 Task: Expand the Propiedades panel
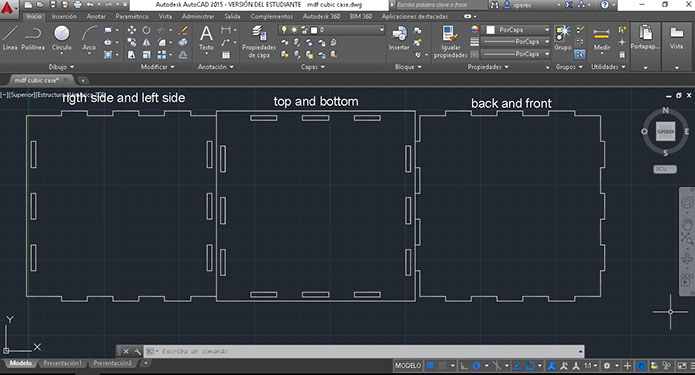click(x=488, y=67)
